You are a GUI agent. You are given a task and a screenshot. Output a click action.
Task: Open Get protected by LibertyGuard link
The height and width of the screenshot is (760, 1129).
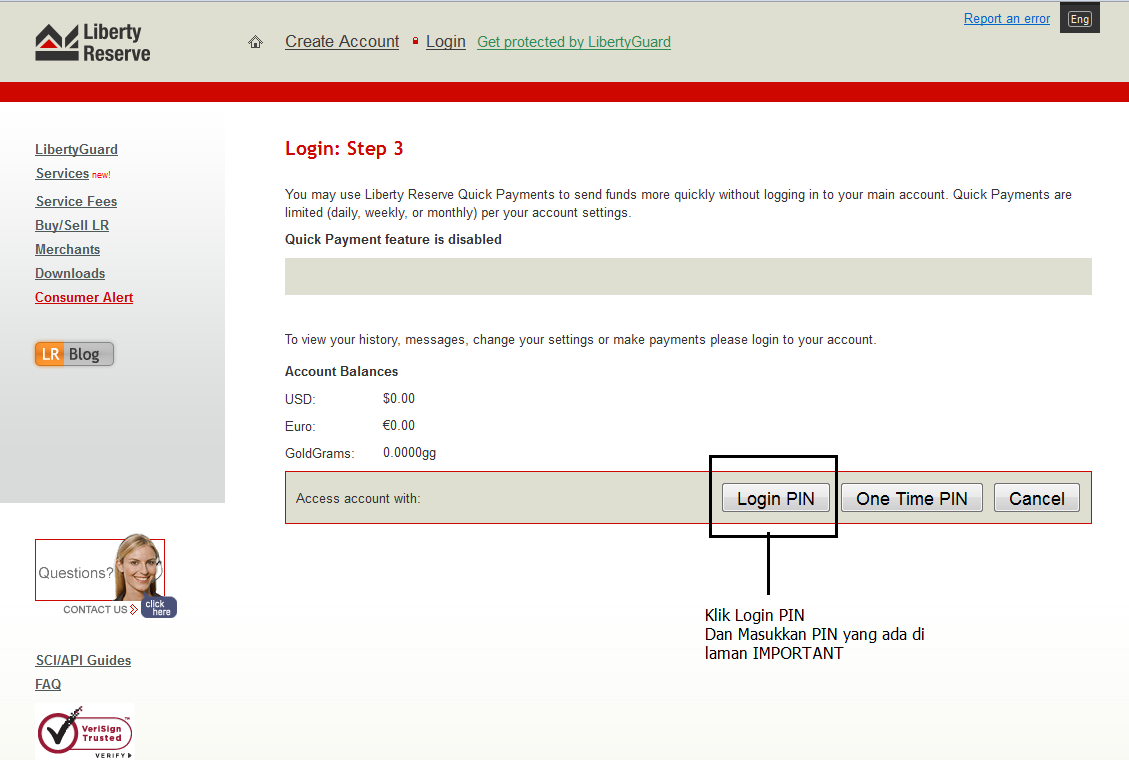tap(574, 42)
